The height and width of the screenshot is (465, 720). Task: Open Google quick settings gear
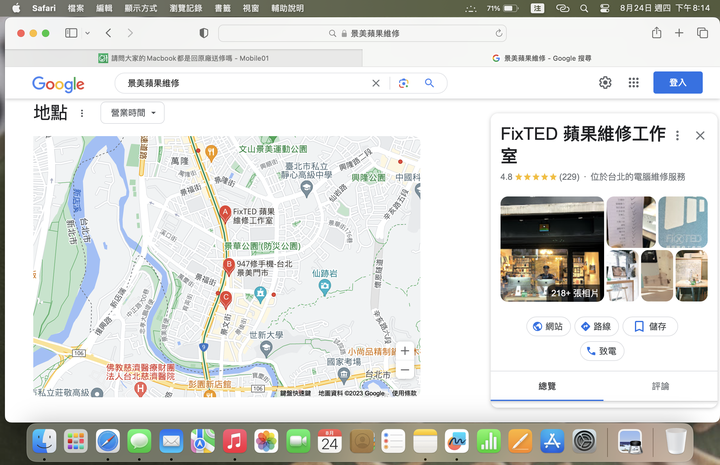[x=605, y=83]
